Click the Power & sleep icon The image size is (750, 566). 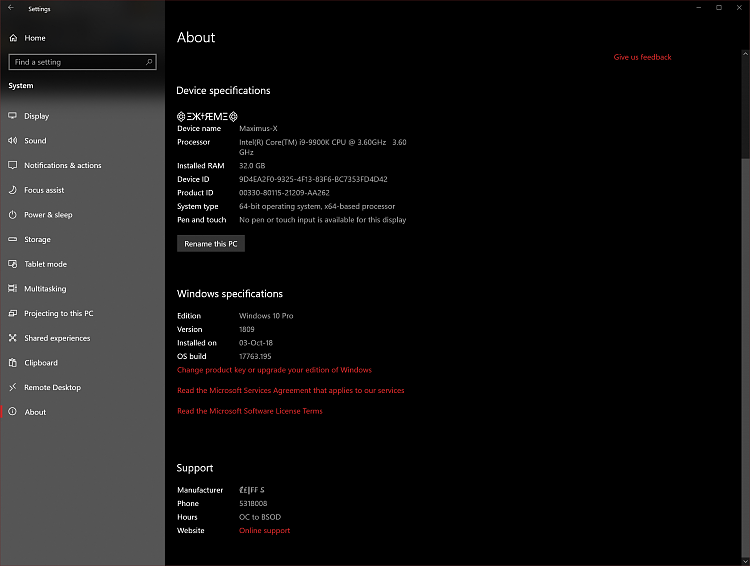(x=12, y=215)
